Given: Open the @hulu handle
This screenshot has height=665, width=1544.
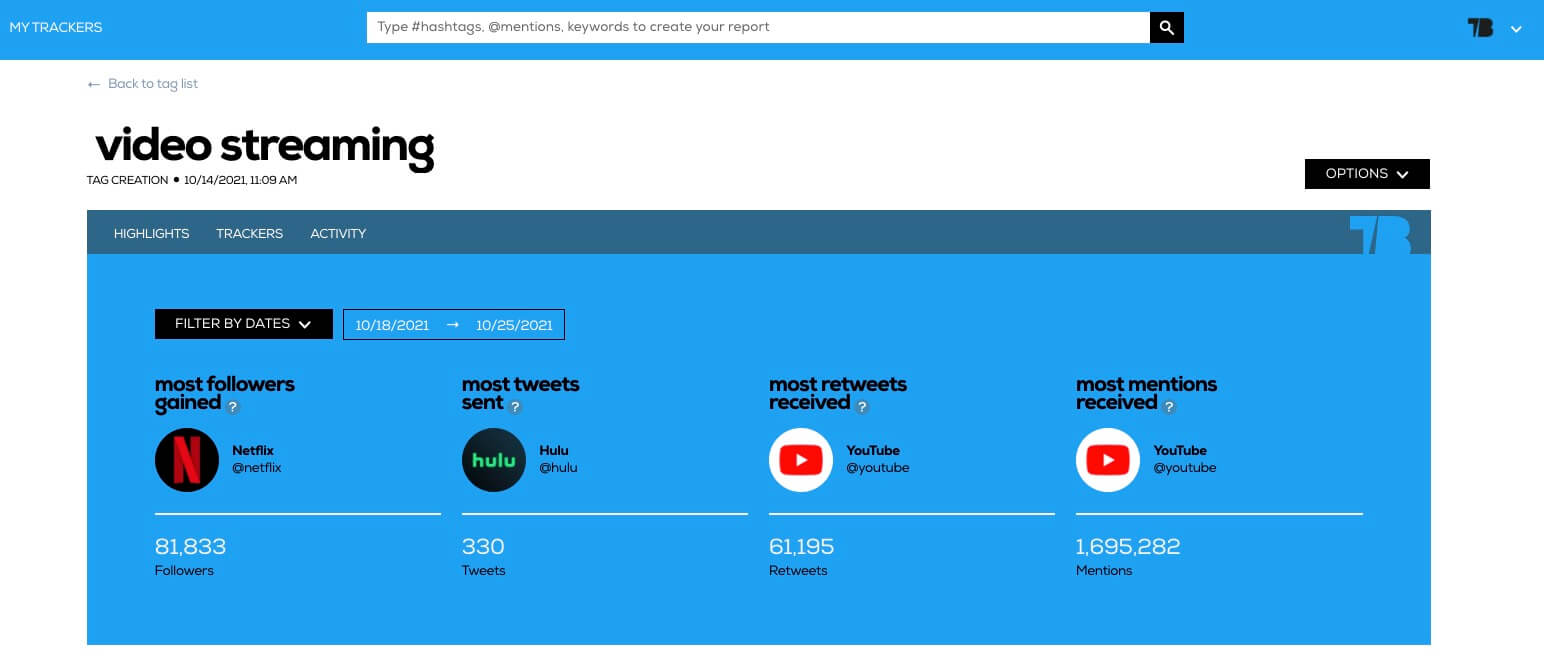Looking at the screenshot, I should click(x=558, y=467).
